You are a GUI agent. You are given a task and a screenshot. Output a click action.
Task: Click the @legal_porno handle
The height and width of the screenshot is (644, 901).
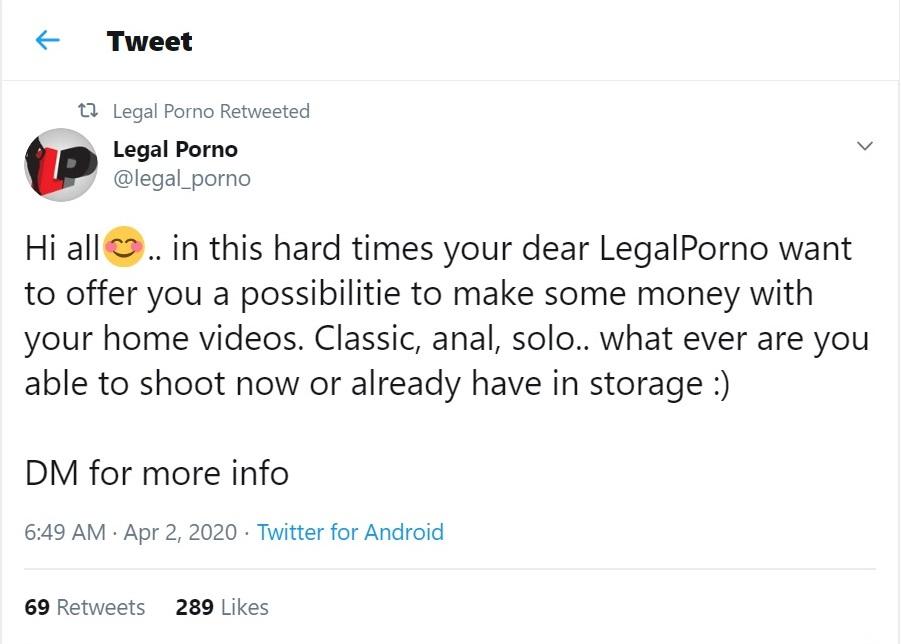click(x=181, y=178)
